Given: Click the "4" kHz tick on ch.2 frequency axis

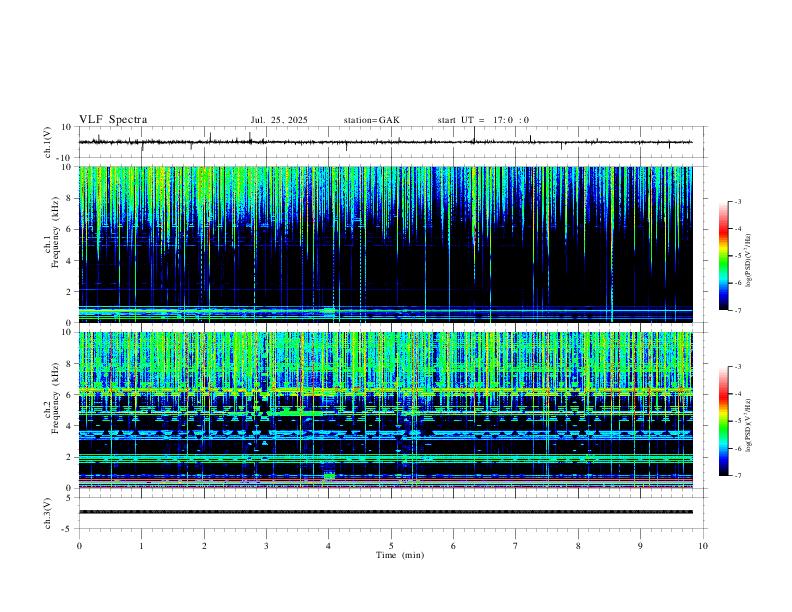Looking at the screenshot, I should coord(71,426).
